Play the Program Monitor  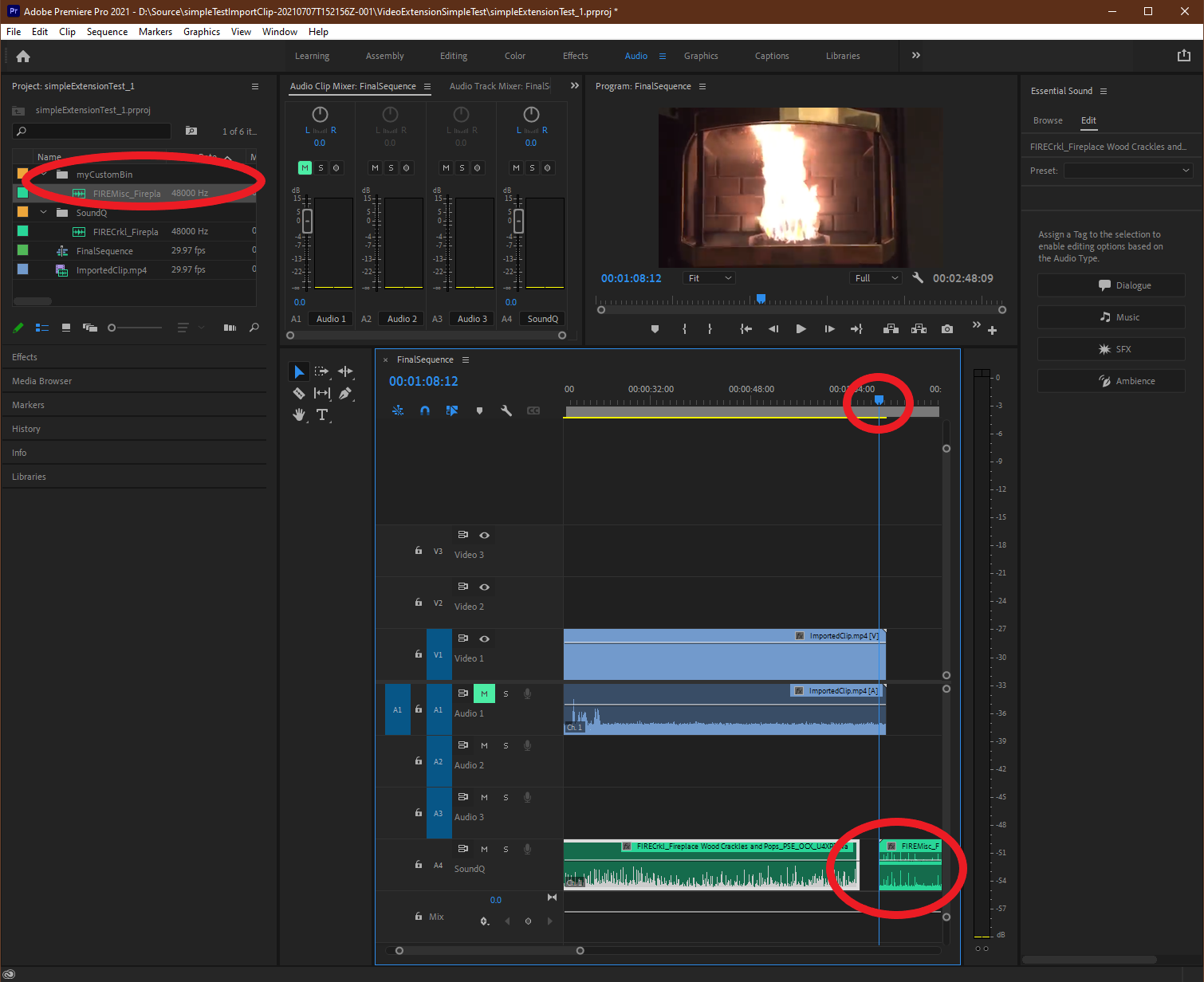pyautogui.click(x=801, y=329)
